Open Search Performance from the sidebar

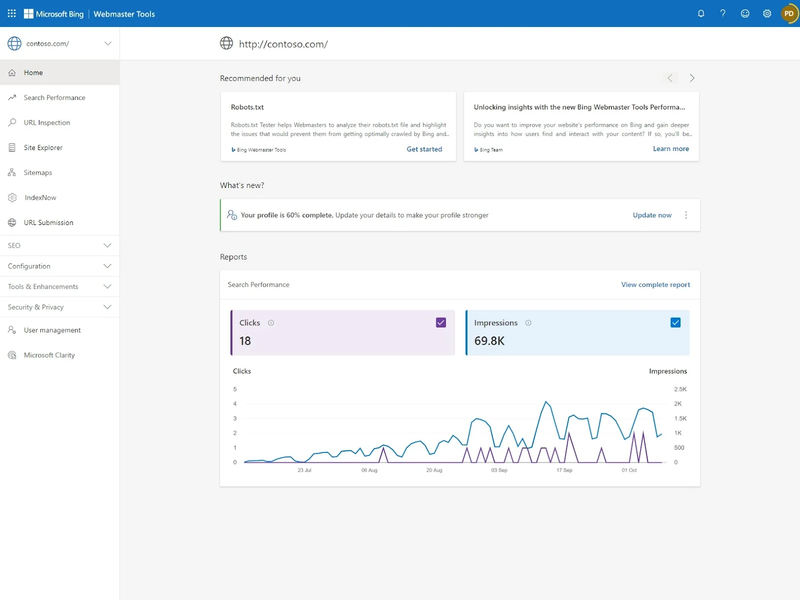pyautogui.click(x=54, y=98)
